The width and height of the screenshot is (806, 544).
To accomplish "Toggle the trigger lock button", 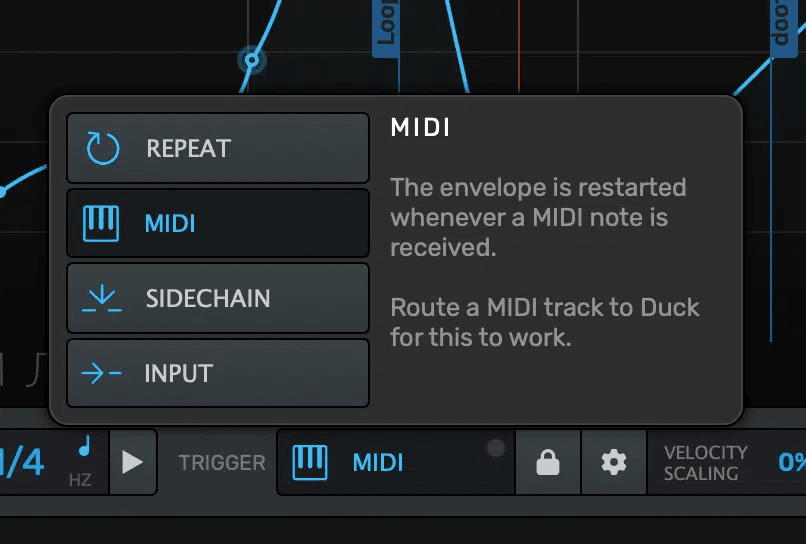I will [x=547, y=462].
